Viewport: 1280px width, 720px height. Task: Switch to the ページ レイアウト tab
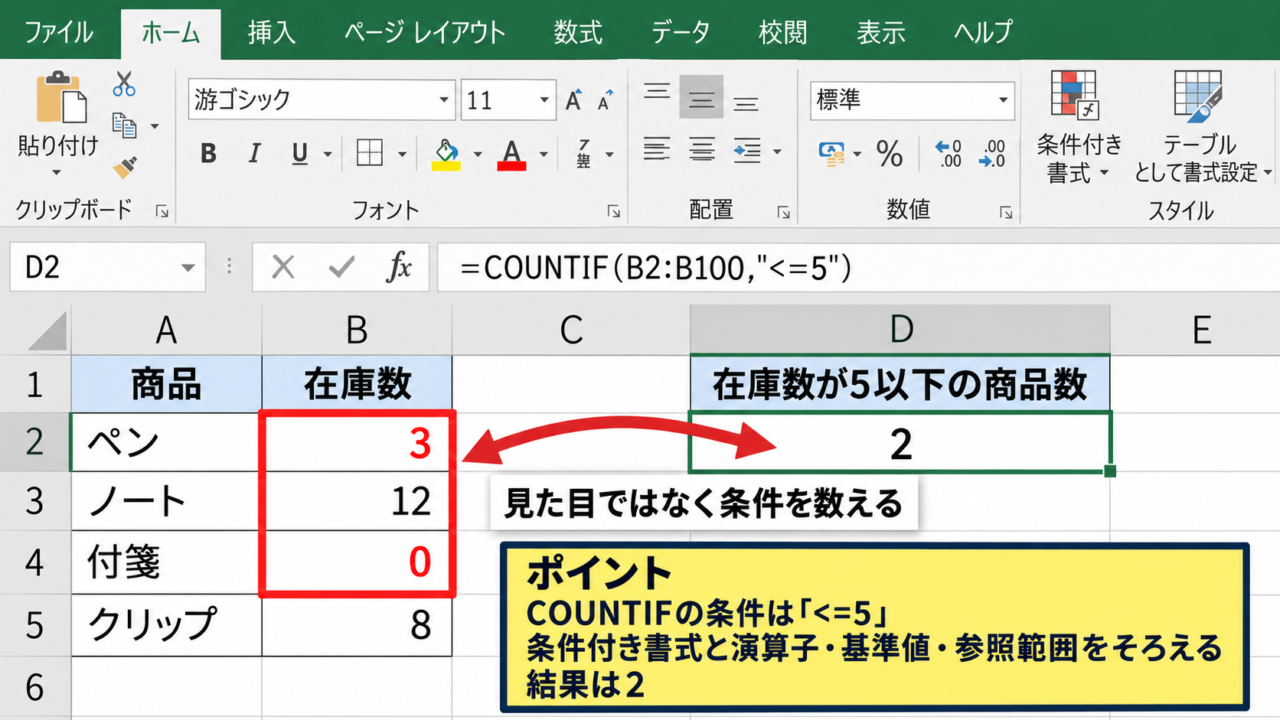coord(424,32)
